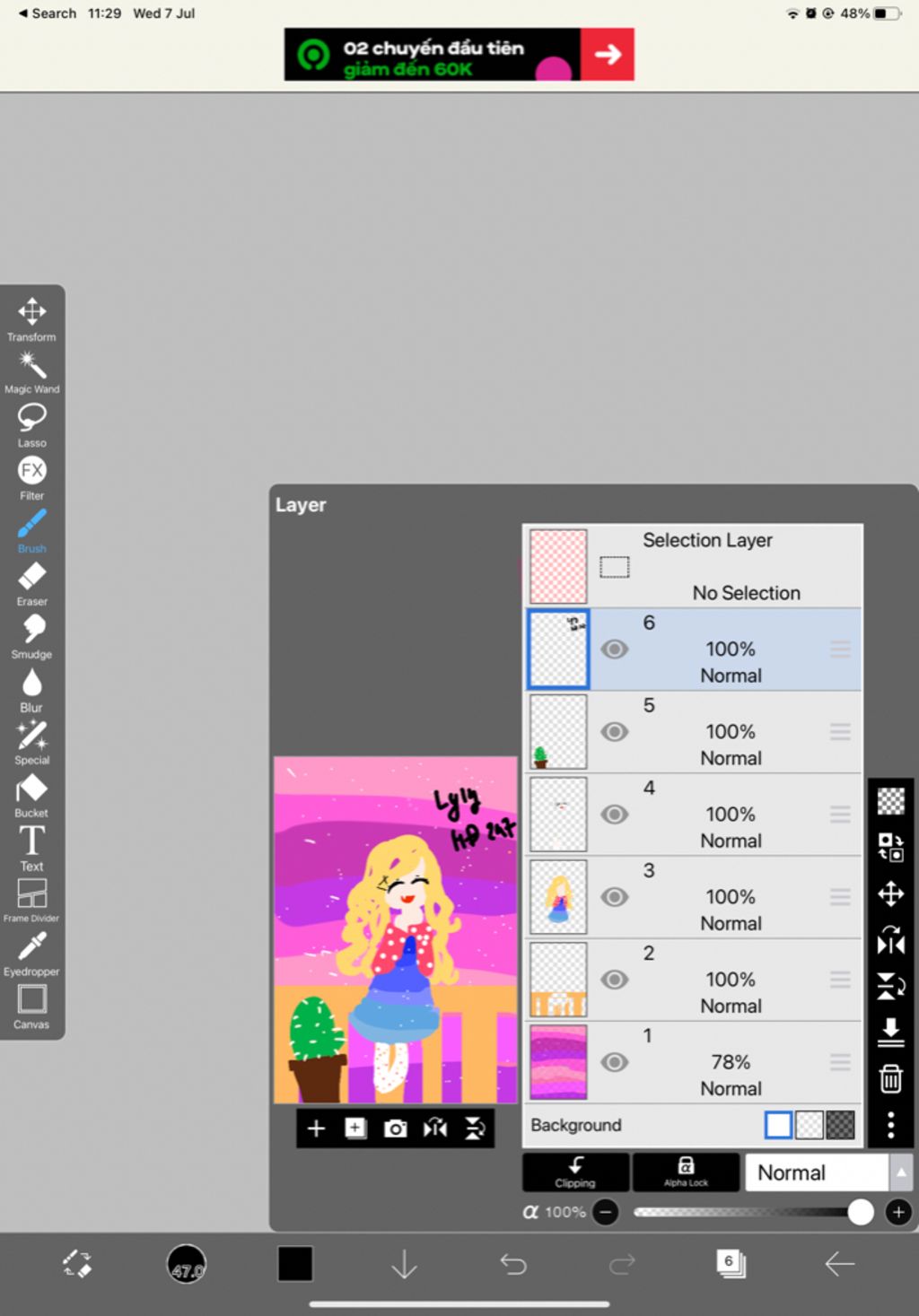
Task: Open the ad banner arrow button
Action: coord(608,54)
